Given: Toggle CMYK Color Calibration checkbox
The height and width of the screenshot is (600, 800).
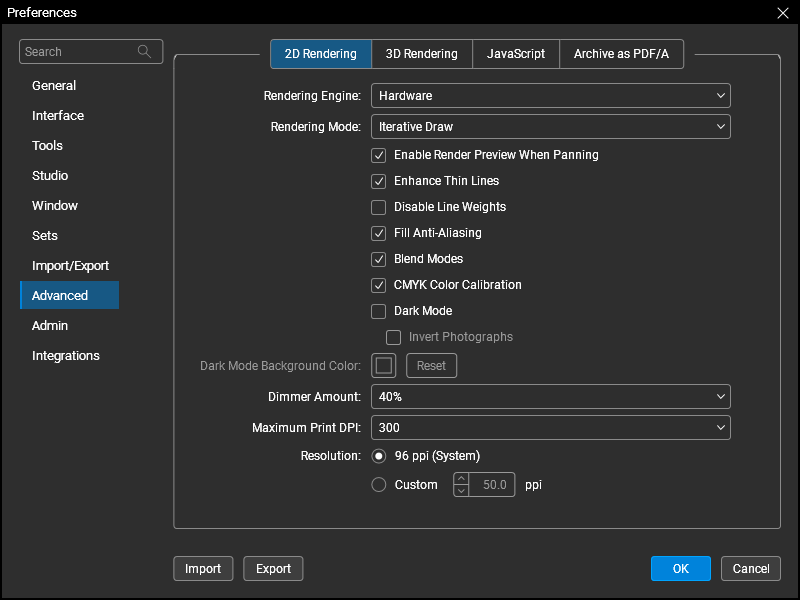Looking at the screenshot, I should (379, 285).
